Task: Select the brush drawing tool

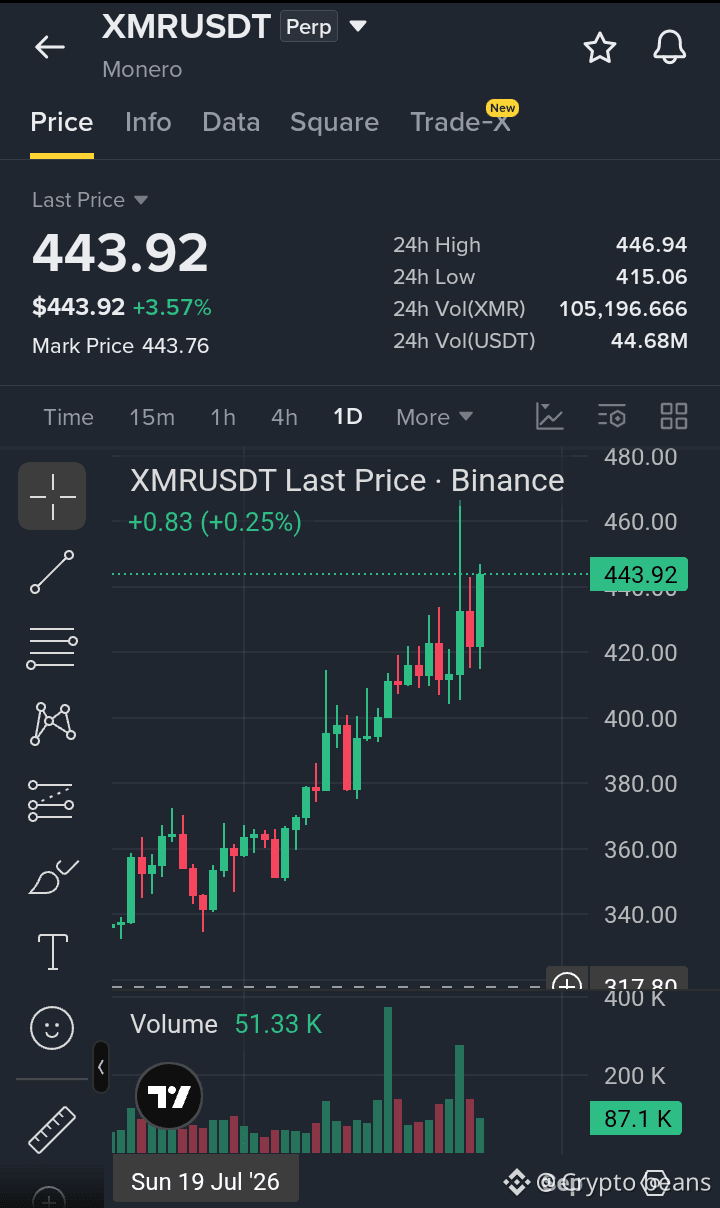Action: point(53,876)
